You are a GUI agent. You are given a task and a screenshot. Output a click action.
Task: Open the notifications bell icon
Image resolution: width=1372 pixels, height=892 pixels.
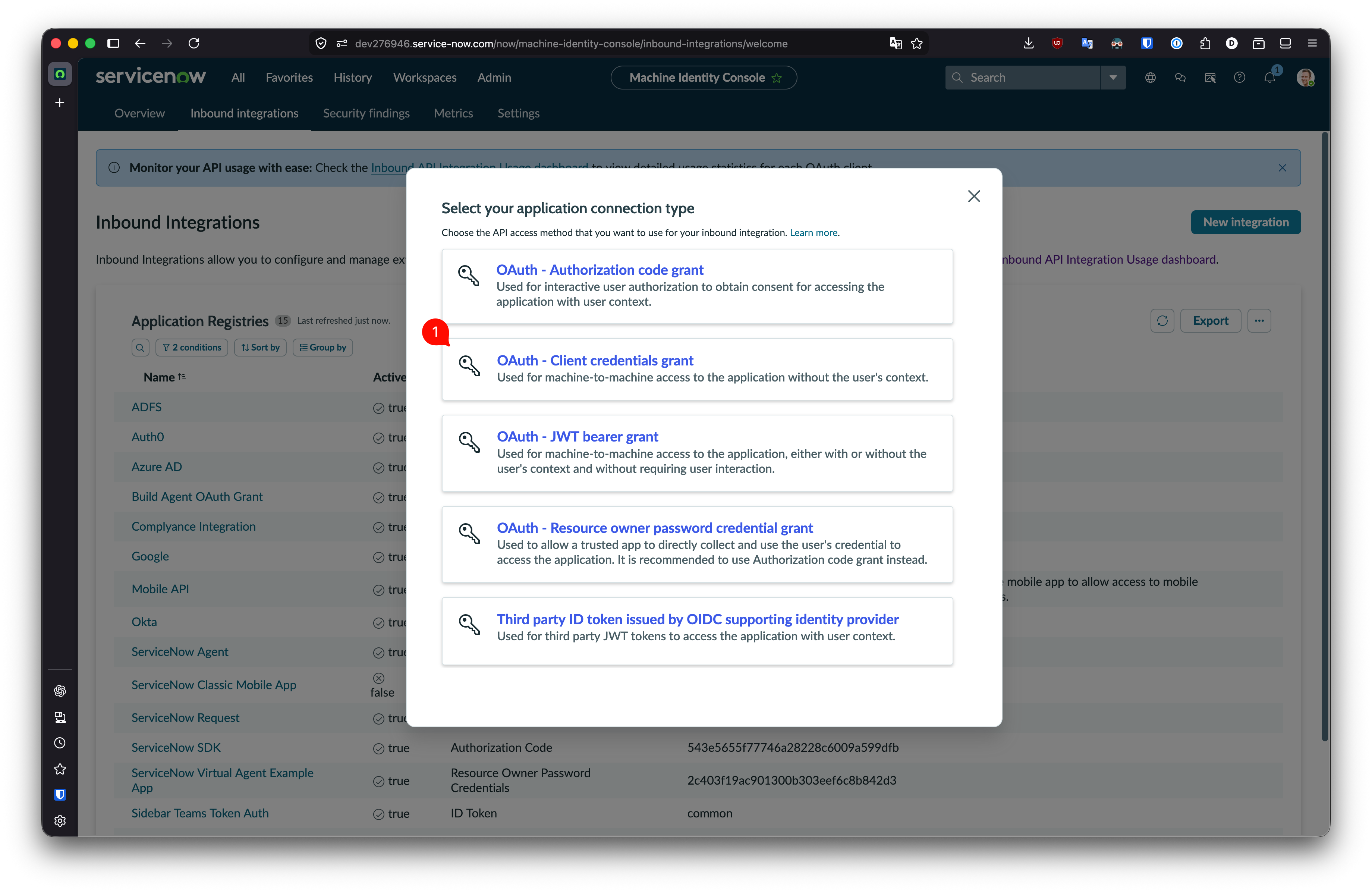tap(1269, 77)
